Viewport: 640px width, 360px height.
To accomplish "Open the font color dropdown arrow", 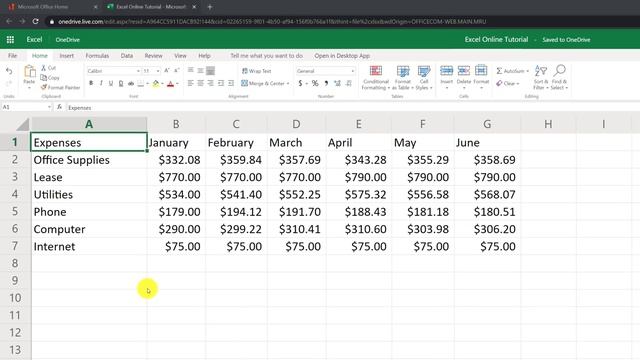I will pos(177,84).
